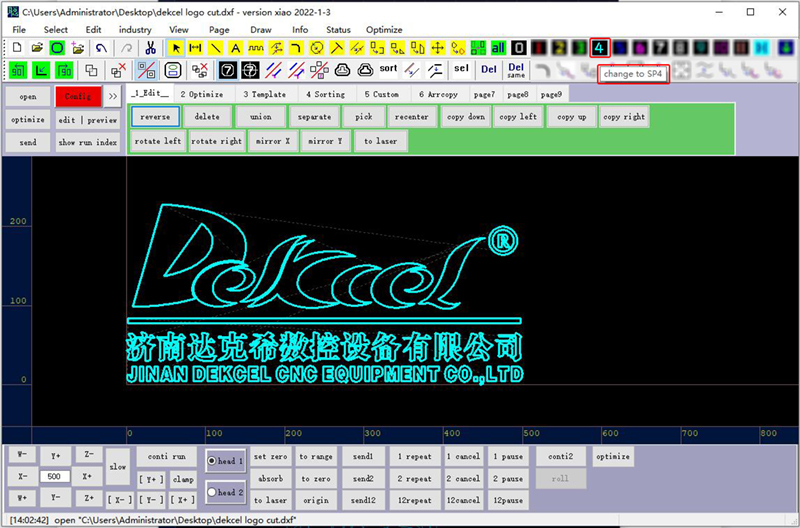This screenshot has width=800, height=528.
Task: Click the 'conti run' button
Action: [166, 457]
